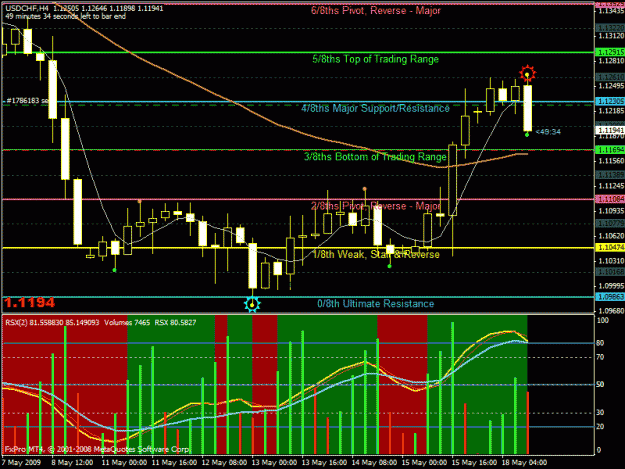The width and height of the screenshot is (625, 469).
Task: Click the <49:34 countdown label
Action: tap(548, 132)
